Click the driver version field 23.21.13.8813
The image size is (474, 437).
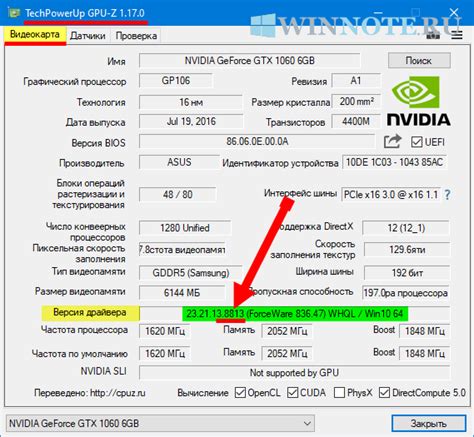pyautogui.click(x=295, y=314)
